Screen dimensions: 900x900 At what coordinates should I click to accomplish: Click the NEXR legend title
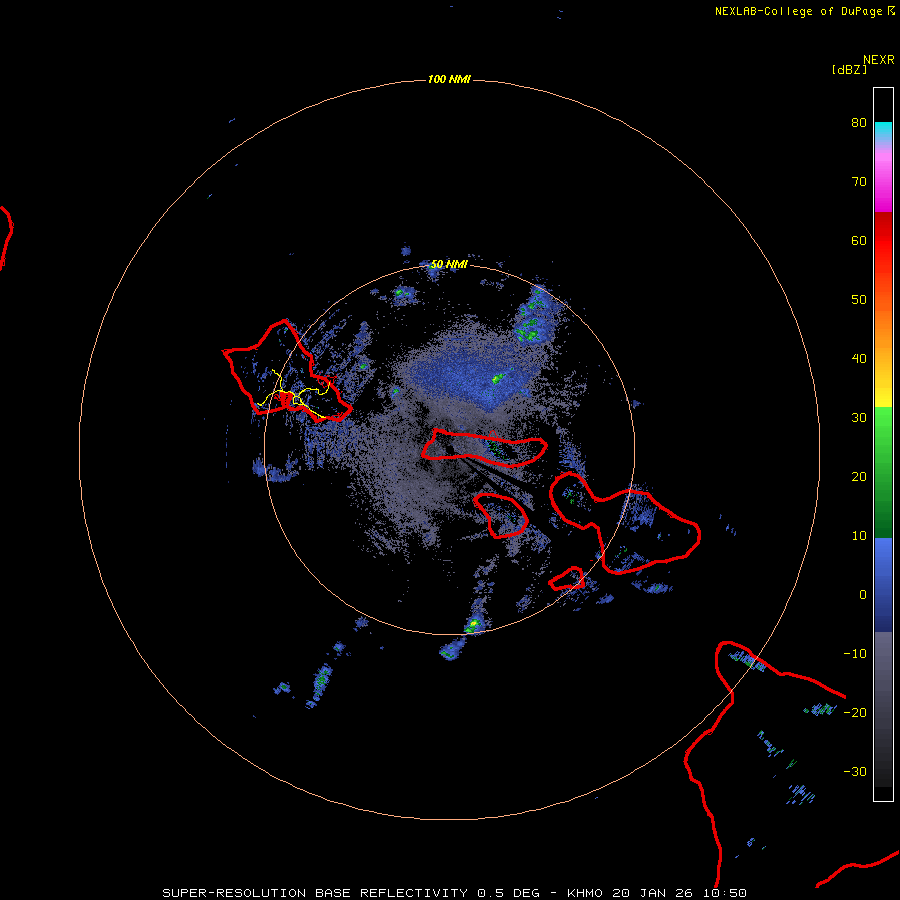[879, 60]
